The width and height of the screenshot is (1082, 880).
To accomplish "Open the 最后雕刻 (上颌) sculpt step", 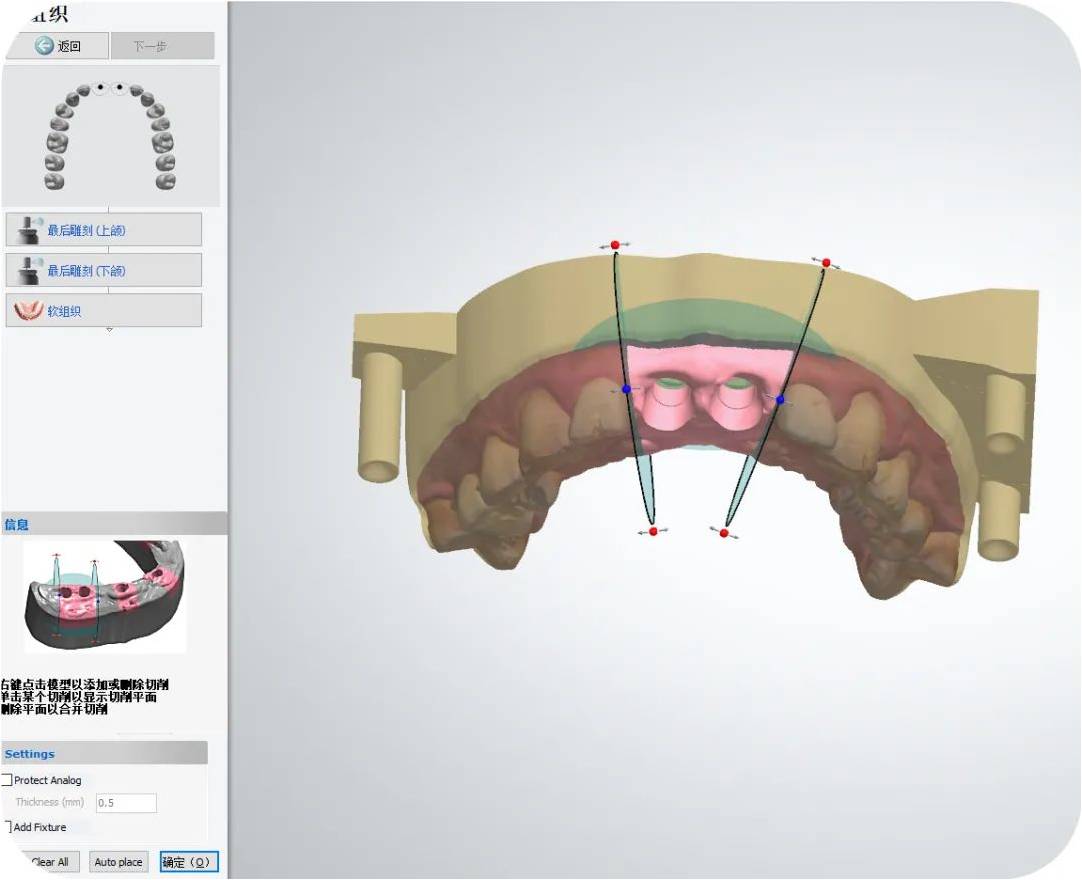I will pyautogui.click(x=104, y=230).
